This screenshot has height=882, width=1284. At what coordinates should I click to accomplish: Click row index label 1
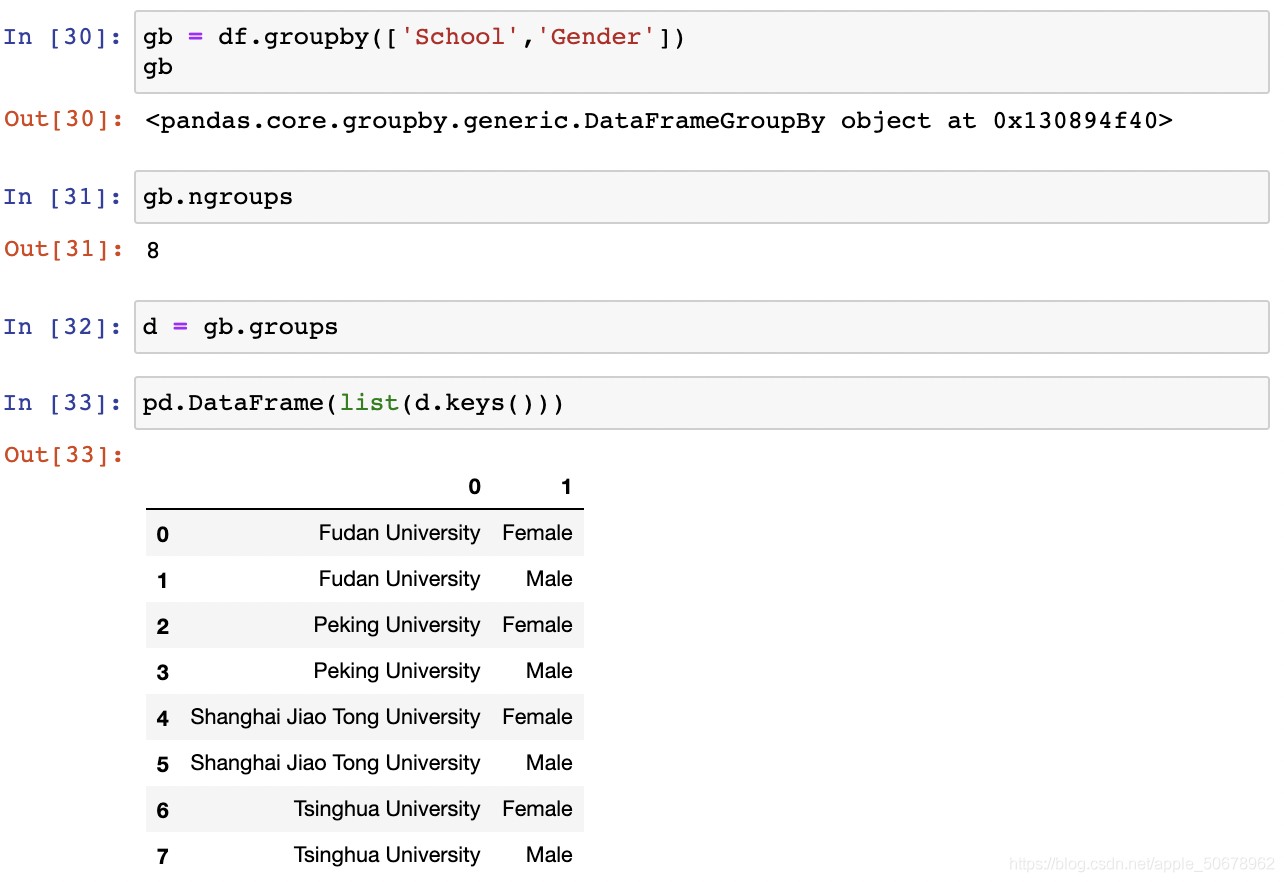163,581
